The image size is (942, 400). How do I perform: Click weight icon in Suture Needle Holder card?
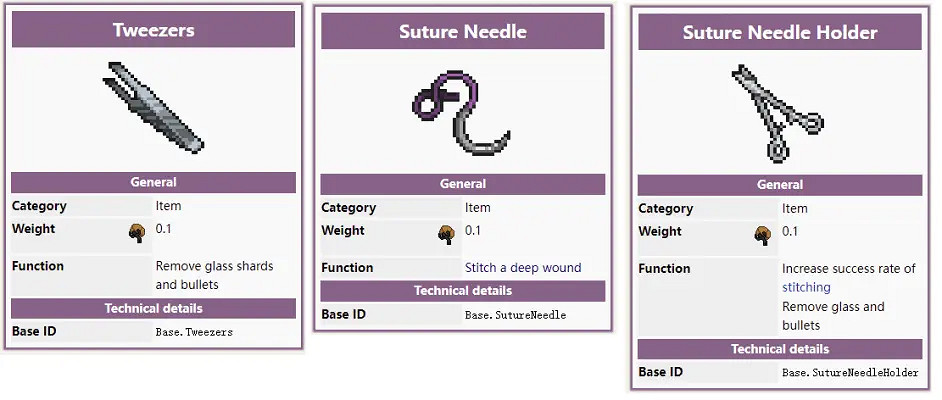[x=763, y=235]
